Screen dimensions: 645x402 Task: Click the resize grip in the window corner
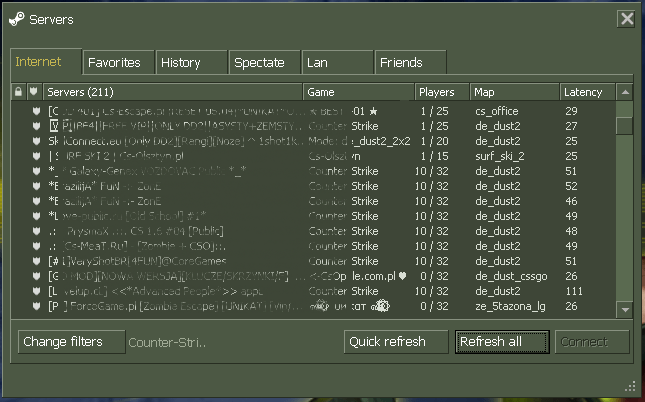click(x=630, y=386)
